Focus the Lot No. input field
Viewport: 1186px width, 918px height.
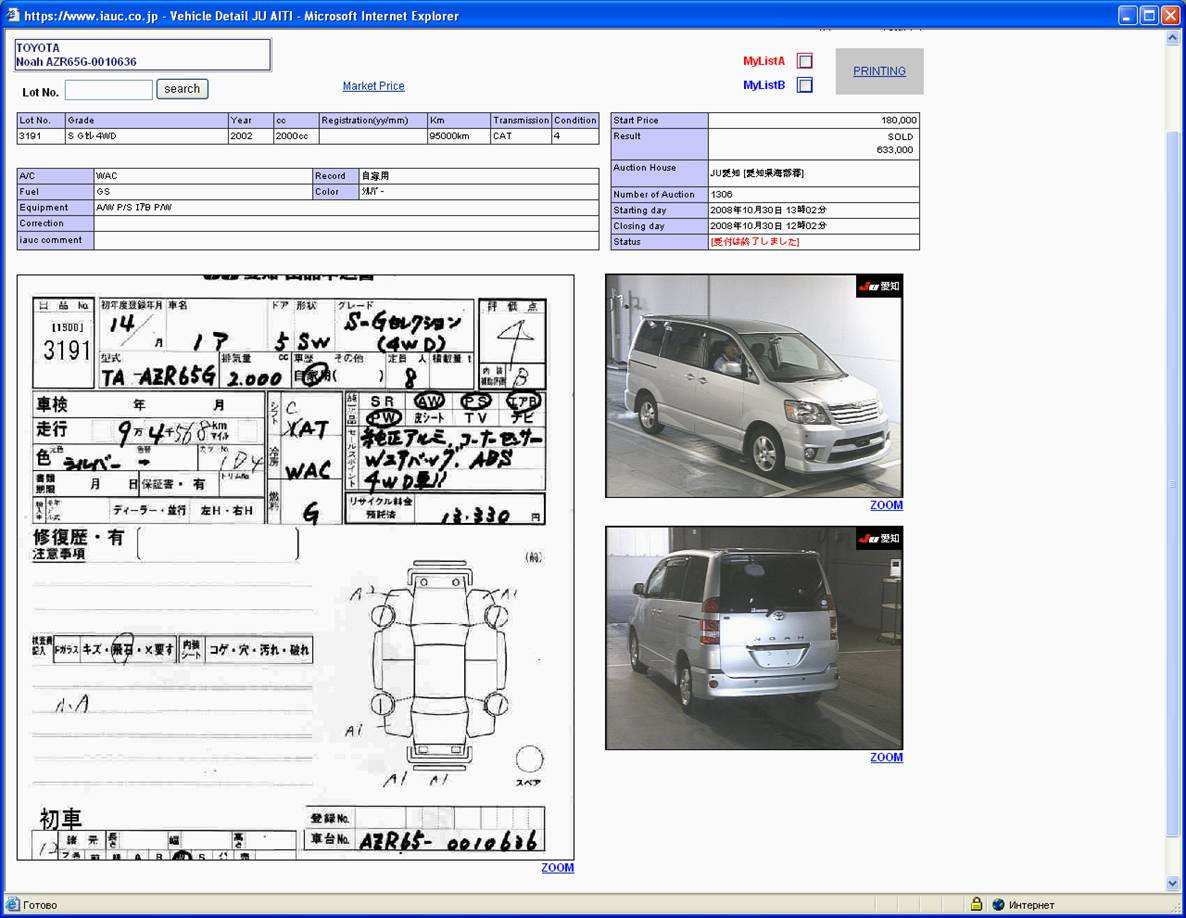point(109,90)
